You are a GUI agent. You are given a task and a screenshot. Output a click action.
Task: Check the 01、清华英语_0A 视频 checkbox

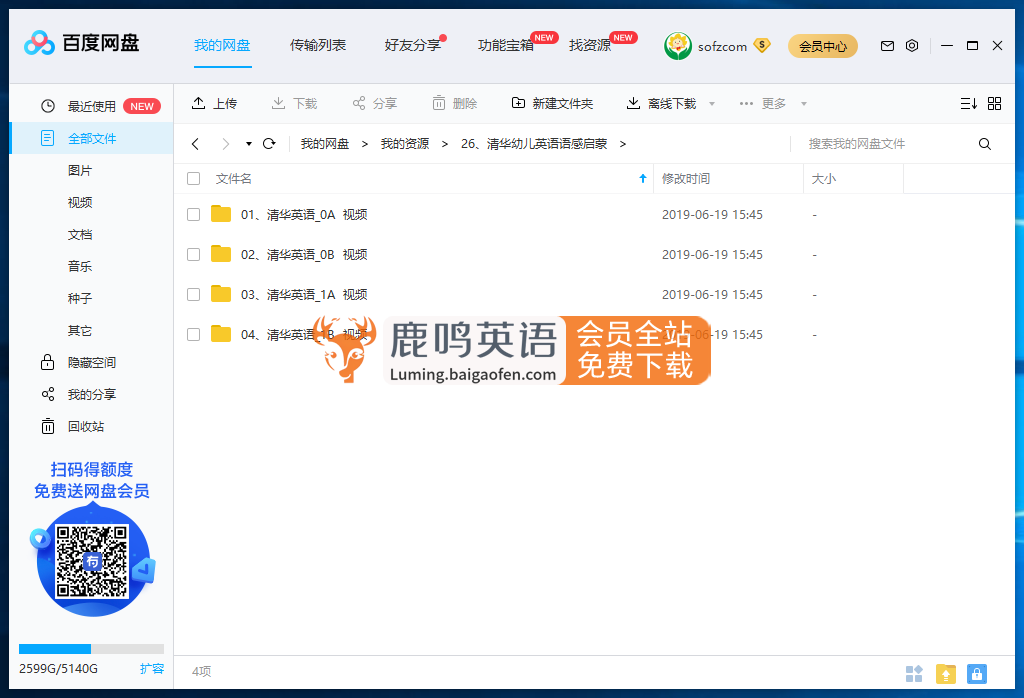[193, 214]
